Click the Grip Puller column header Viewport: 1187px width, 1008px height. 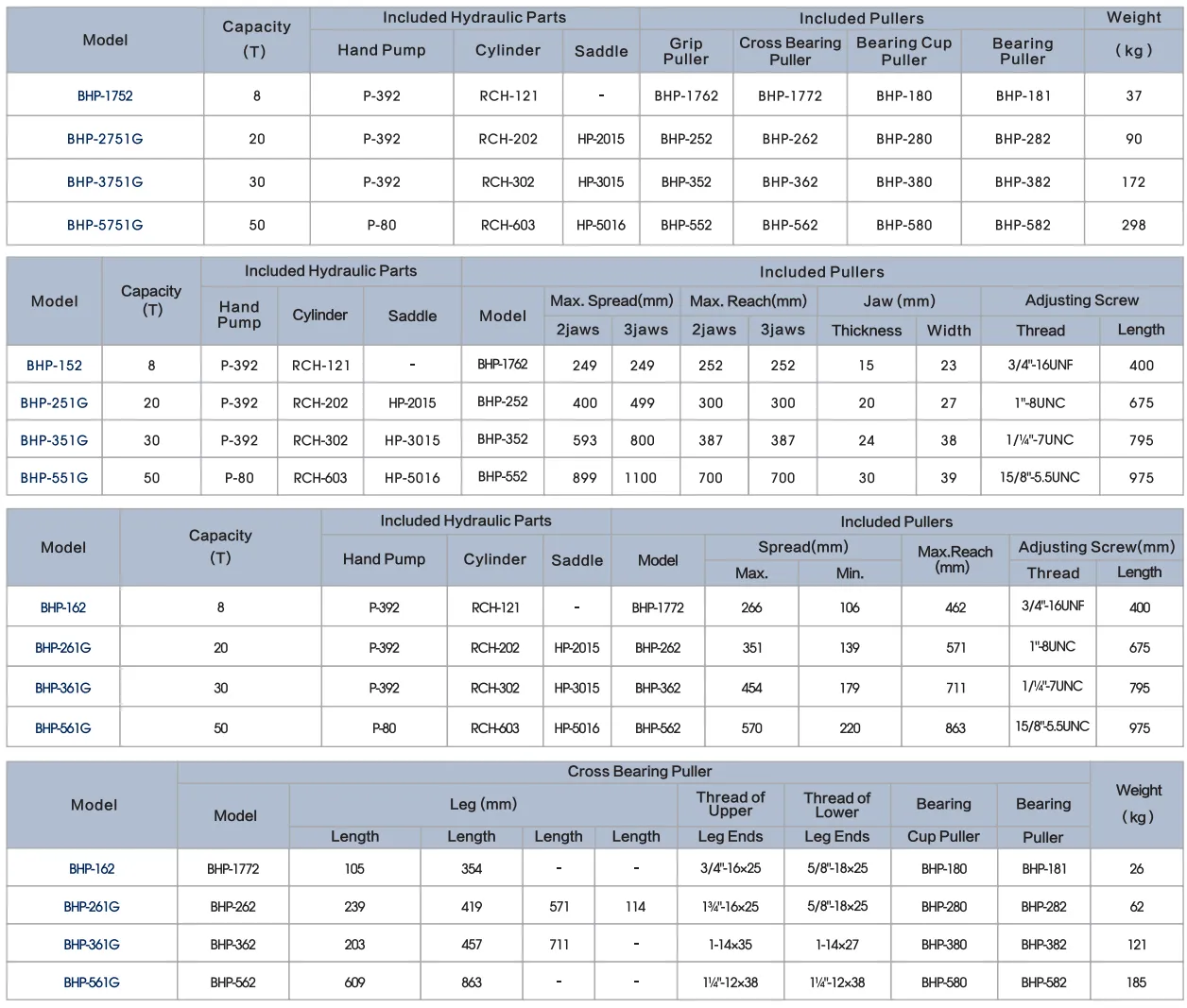point(686,51)
